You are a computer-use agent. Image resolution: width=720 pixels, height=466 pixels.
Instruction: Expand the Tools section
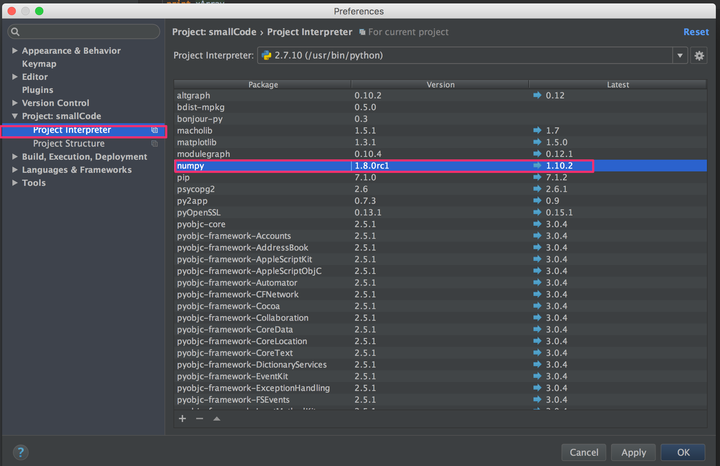point(15,183)
